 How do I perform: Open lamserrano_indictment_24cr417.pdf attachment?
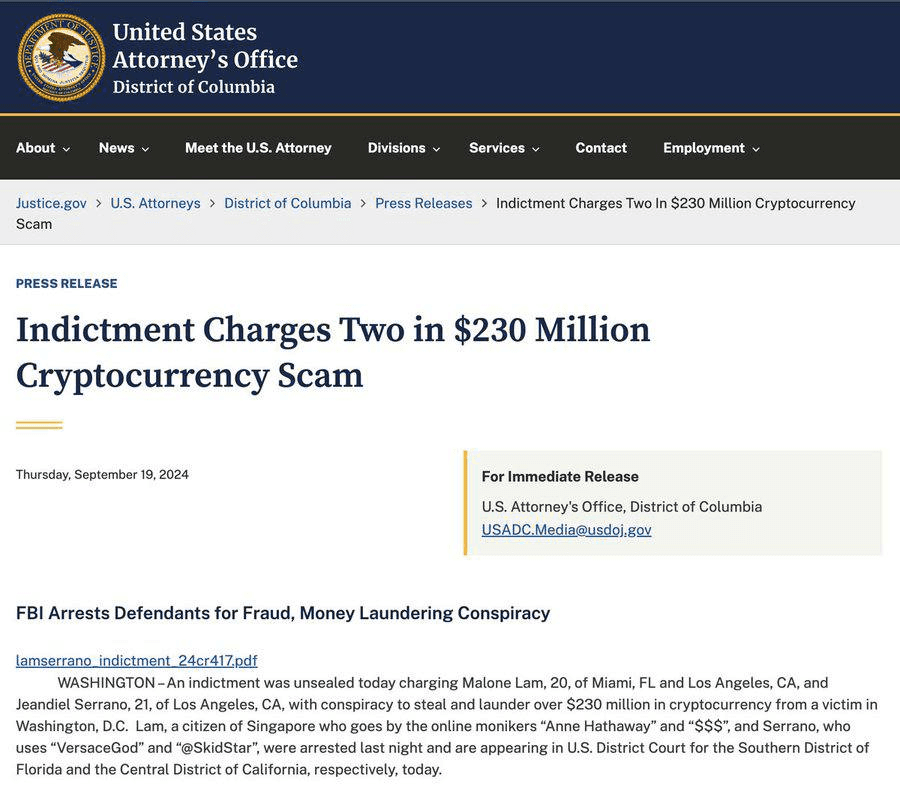pyautogui.click(x=137, y=661)
